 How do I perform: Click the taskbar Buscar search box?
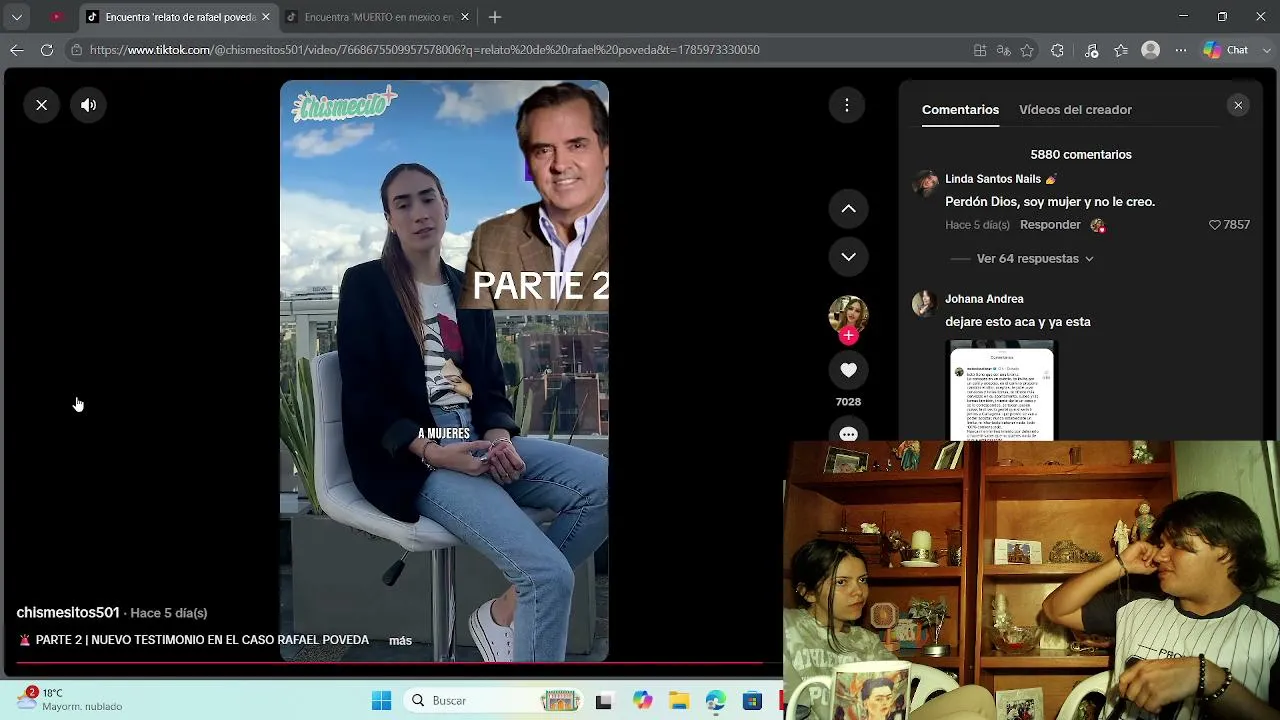point(495,700)
